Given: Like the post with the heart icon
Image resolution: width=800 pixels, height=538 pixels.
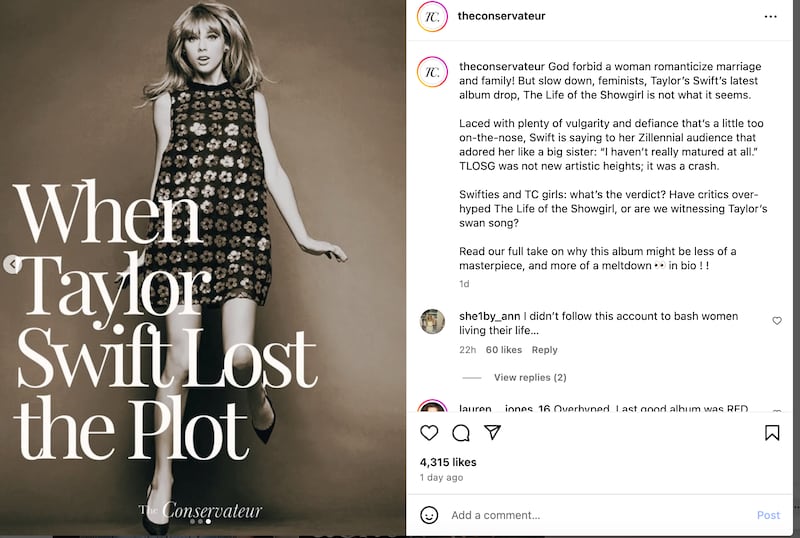Looking at the screenshot, I should pyautogui.click(x=429, y=433).
